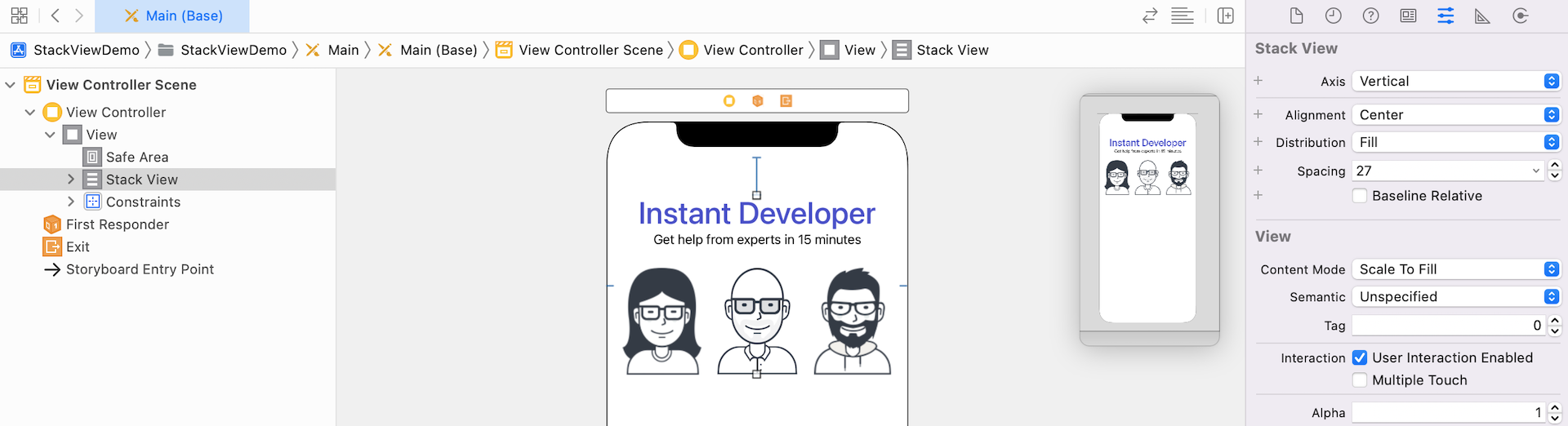The height and width of the screenshot is (426, 1568).
Task: Enable Baseline Relative checkbox
Action: click(1360, 196)
